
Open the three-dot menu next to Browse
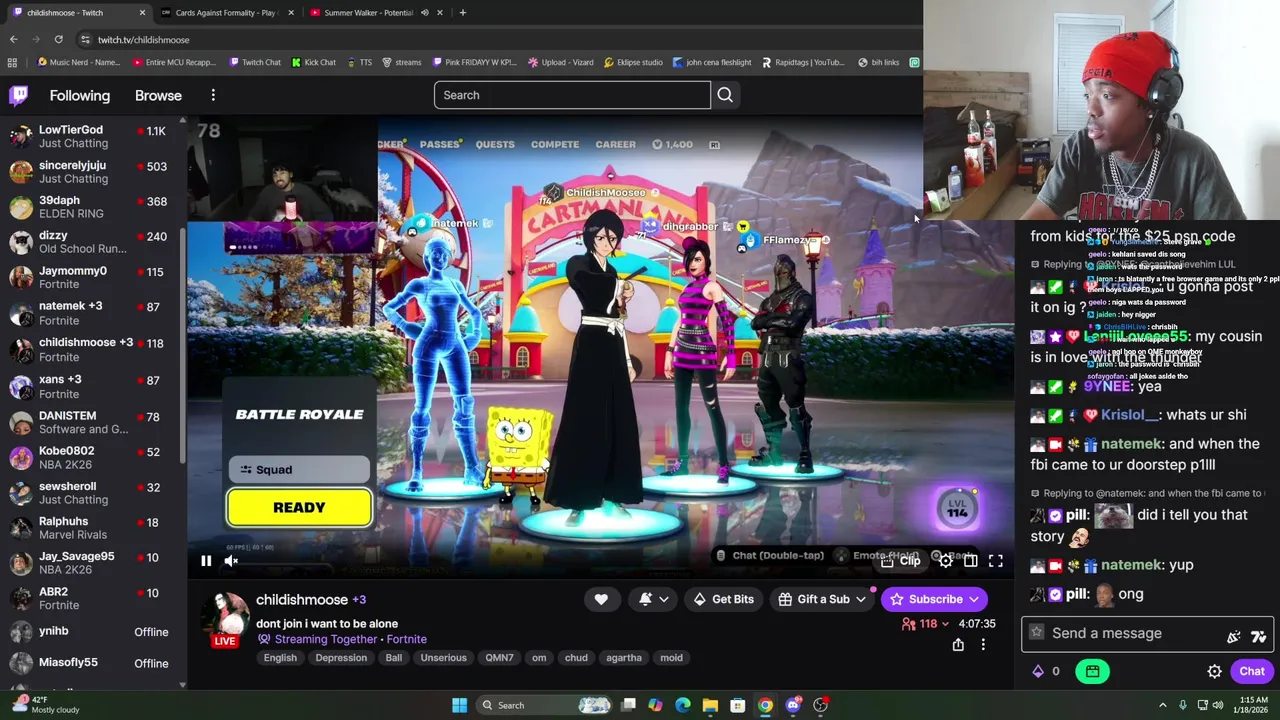pos(213,95)
